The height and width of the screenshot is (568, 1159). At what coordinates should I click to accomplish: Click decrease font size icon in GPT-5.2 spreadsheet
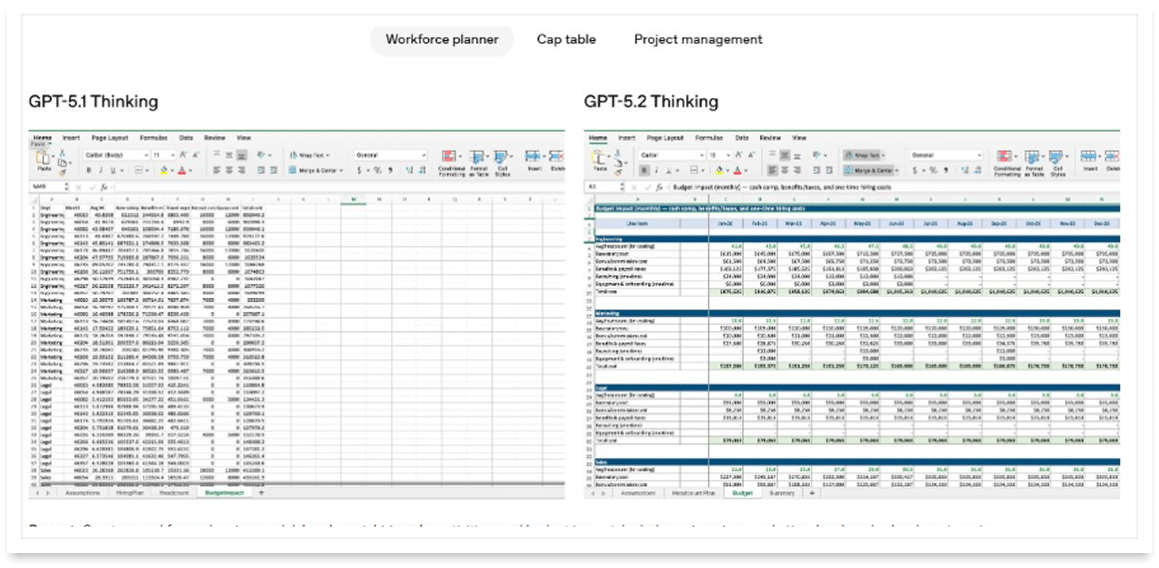tap(751, 155)
